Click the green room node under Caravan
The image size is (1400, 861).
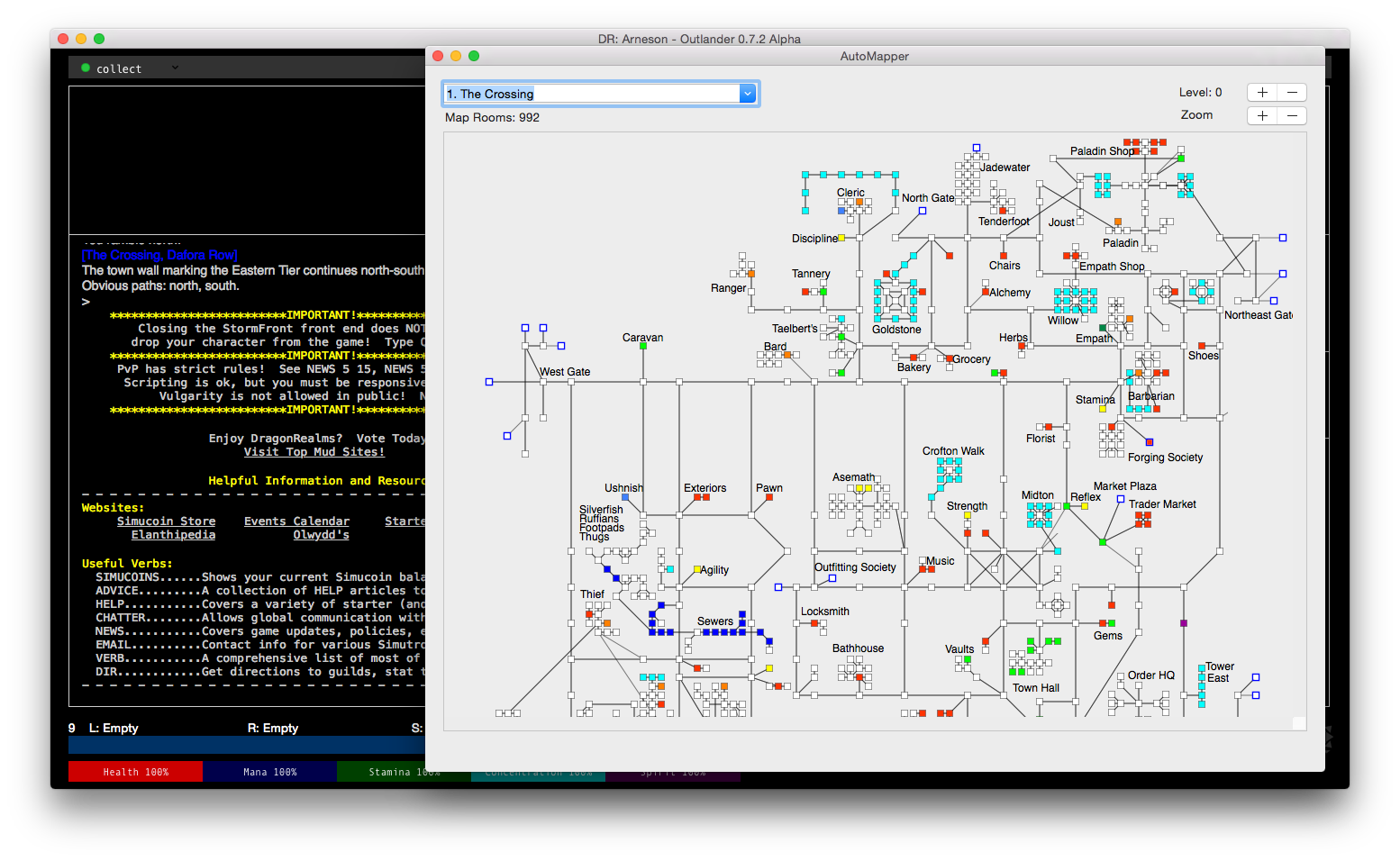(643, 346)
